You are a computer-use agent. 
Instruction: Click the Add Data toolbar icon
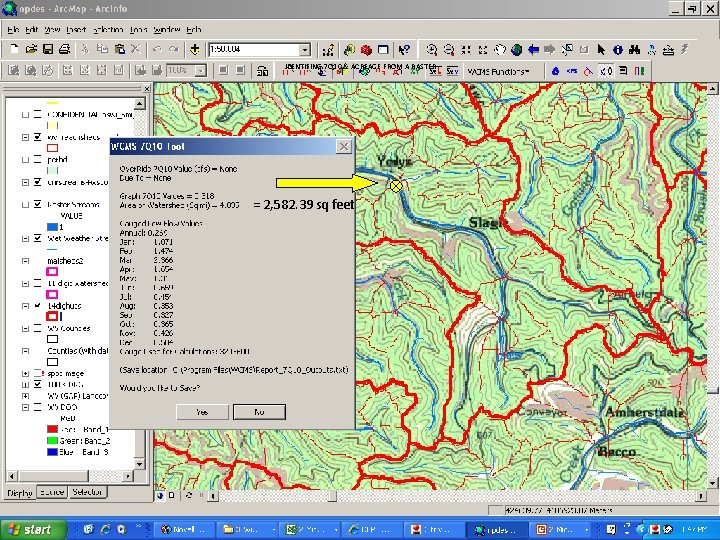[194, 49]
